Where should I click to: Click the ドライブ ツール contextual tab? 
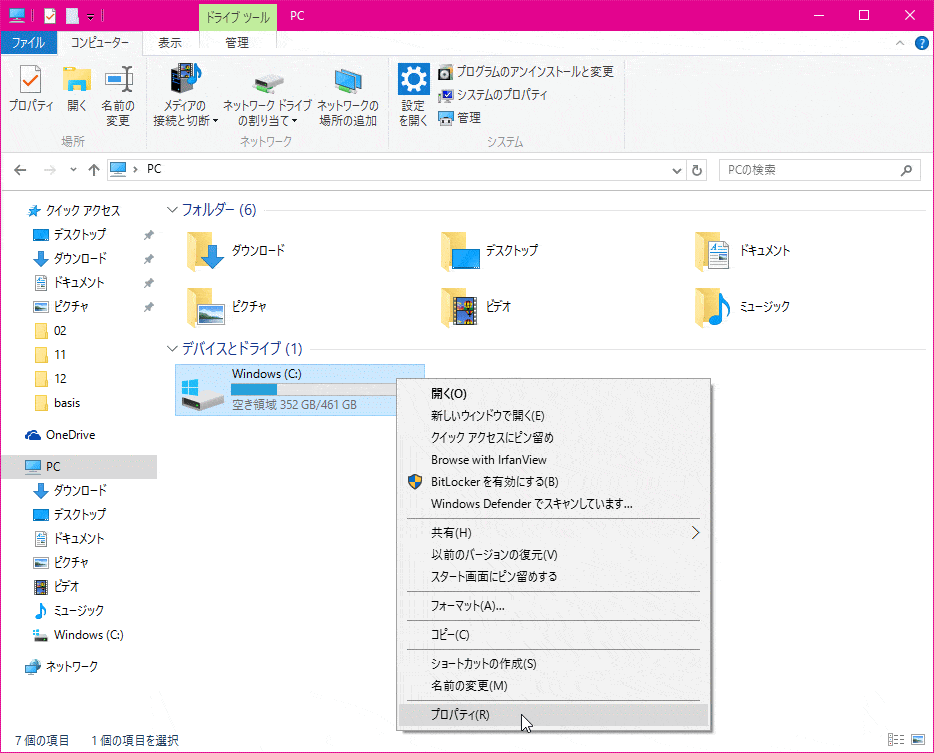(x=238, y=17)
